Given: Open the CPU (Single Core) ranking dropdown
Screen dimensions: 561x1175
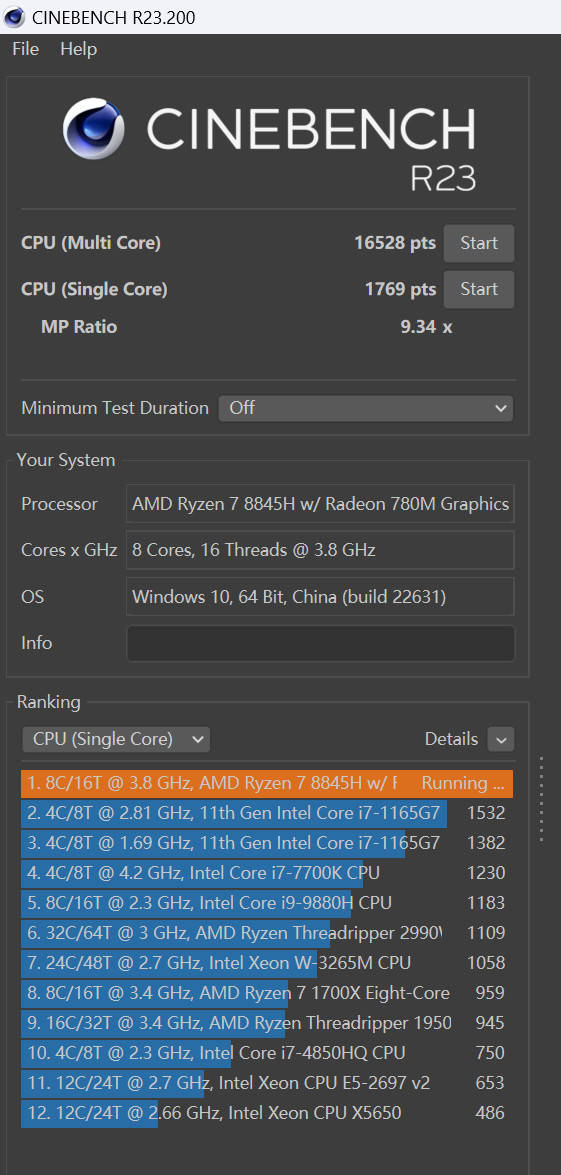Looking at the screenshot, I should pyautogui.click(x=116, y=740).
